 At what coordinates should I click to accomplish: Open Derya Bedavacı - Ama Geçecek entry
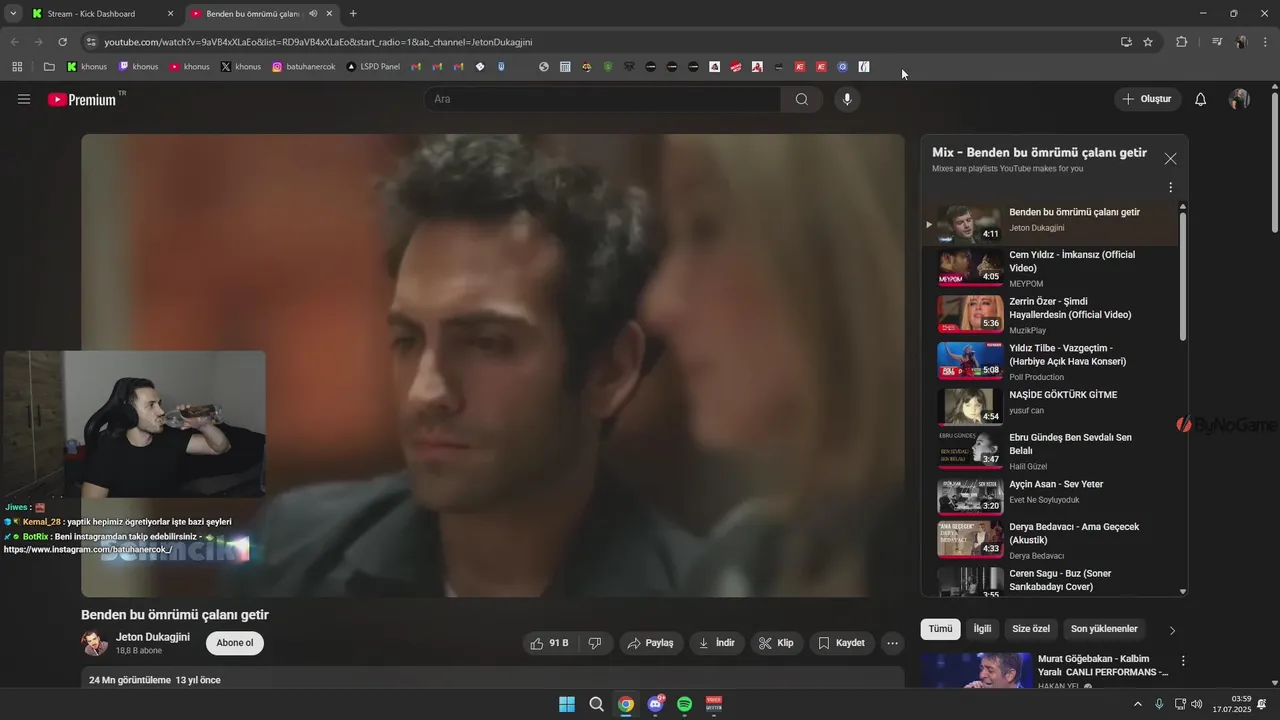pyautogui.click(x=1050, y=540)
